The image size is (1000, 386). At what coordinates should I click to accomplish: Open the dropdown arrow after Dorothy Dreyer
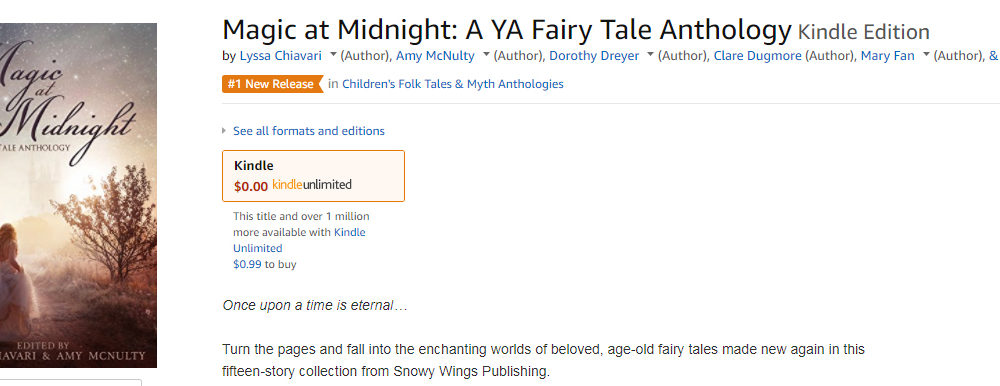pos(651,55)
